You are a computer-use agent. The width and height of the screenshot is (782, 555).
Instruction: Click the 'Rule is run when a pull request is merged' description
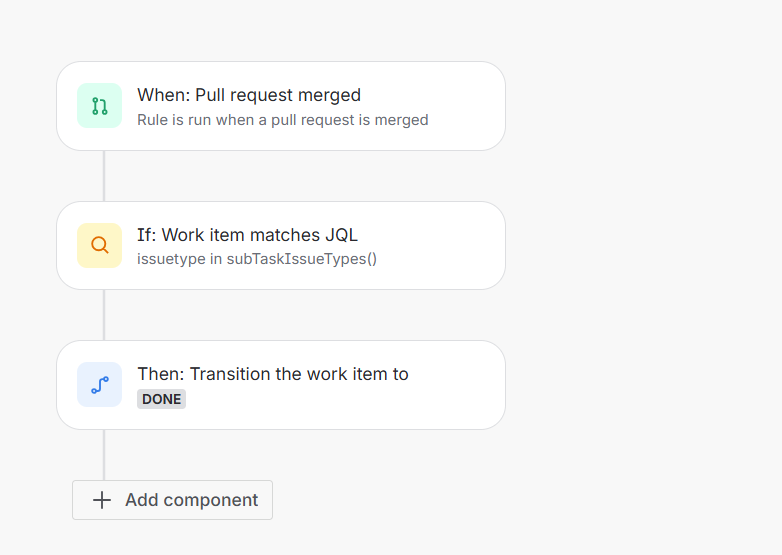click(283, 120)
